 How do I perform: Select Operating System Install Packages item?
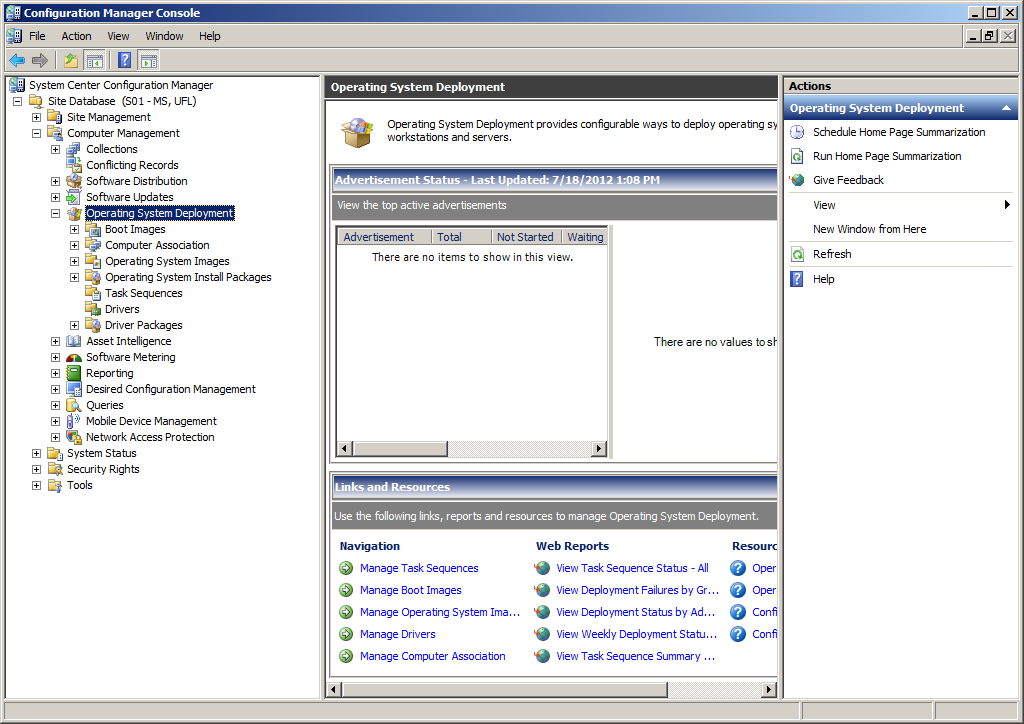[188, 277]
